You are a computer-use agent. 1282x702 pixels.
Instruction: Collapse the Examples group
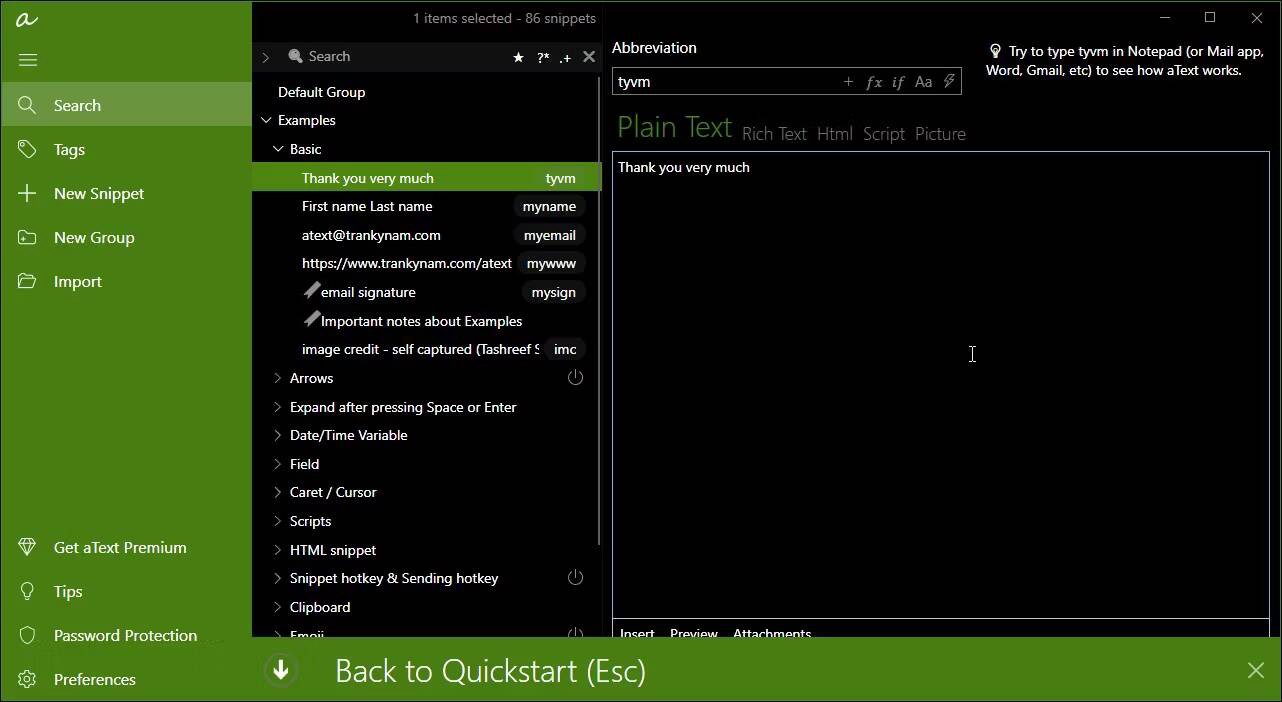(x=266, y=120)
